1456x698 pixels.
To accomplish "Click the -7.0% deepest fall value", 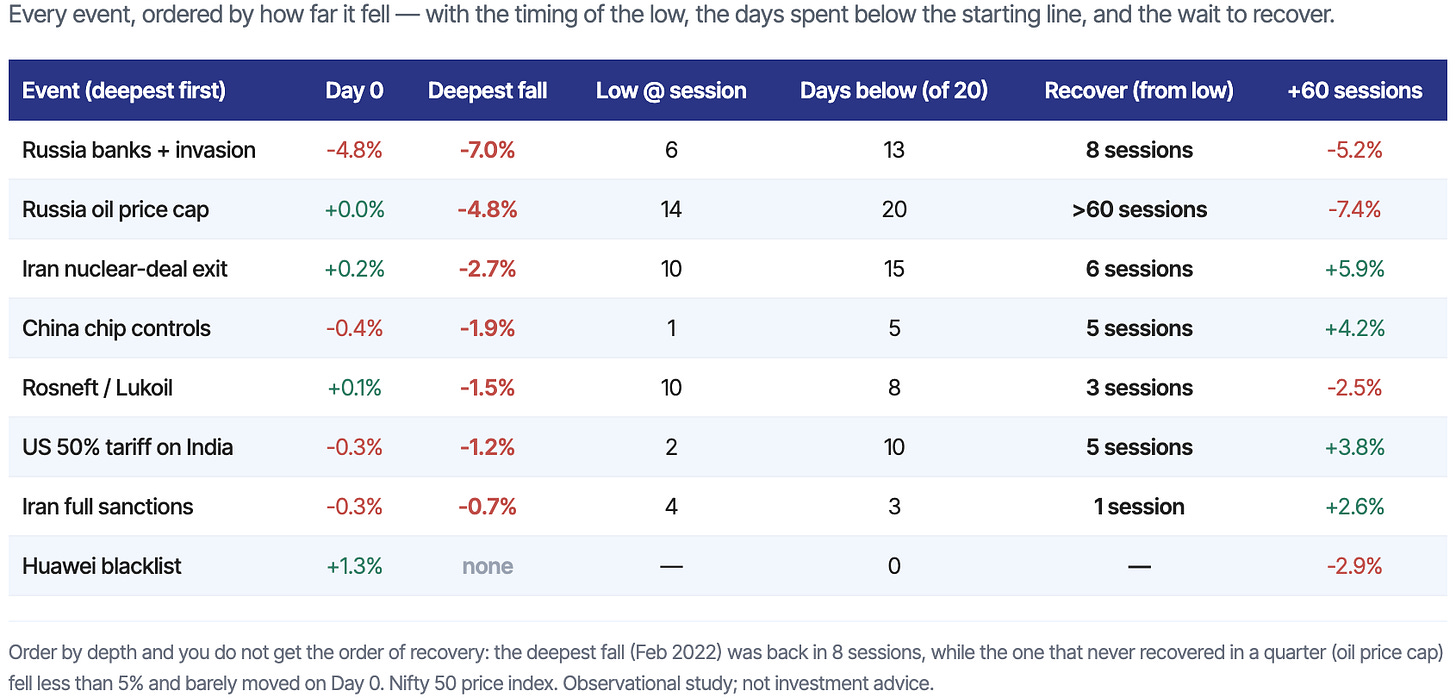I will click(x=487, y=150).
